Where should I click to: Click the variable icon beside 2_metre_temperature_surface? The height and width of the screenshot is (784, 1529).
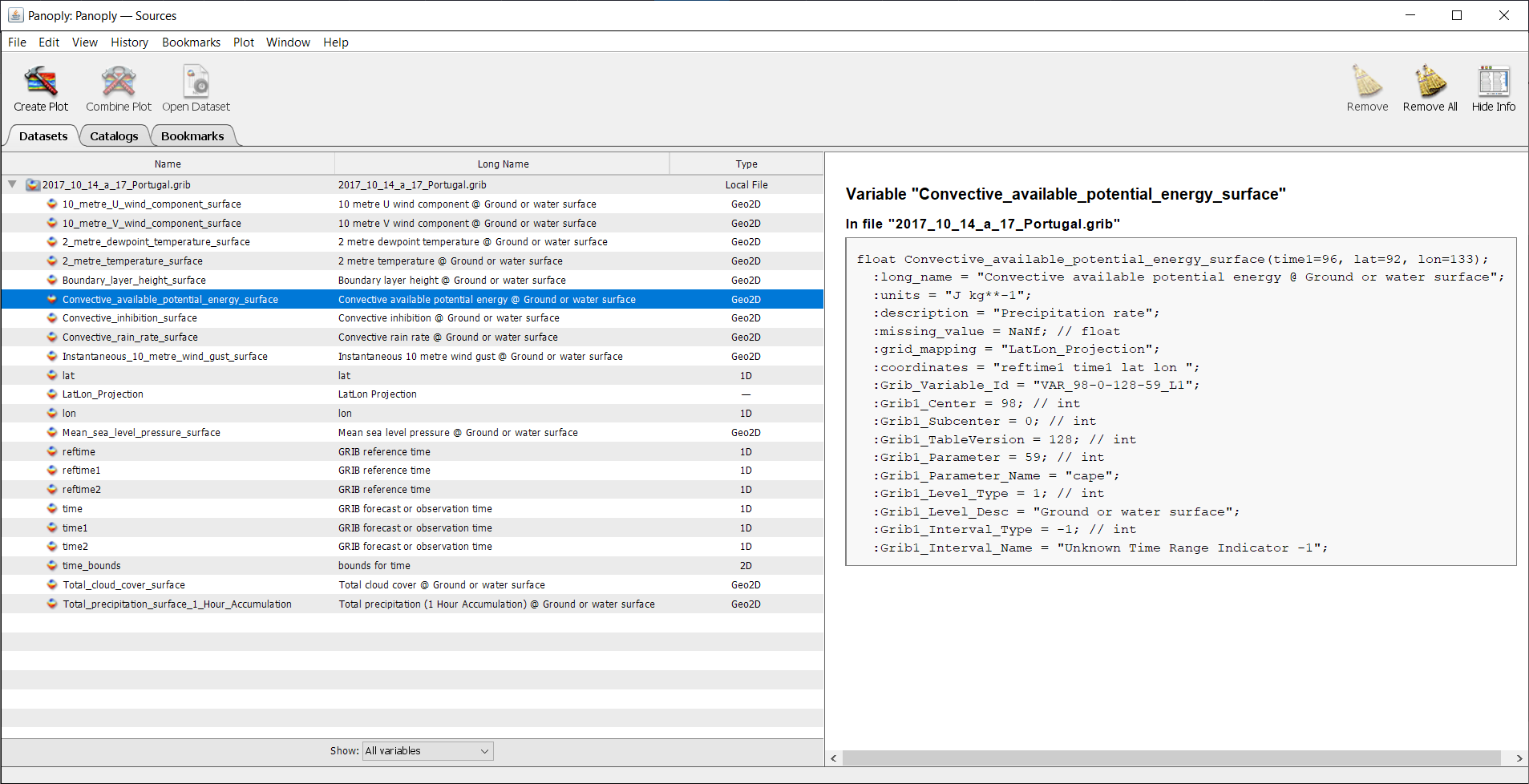click(53, 261)
